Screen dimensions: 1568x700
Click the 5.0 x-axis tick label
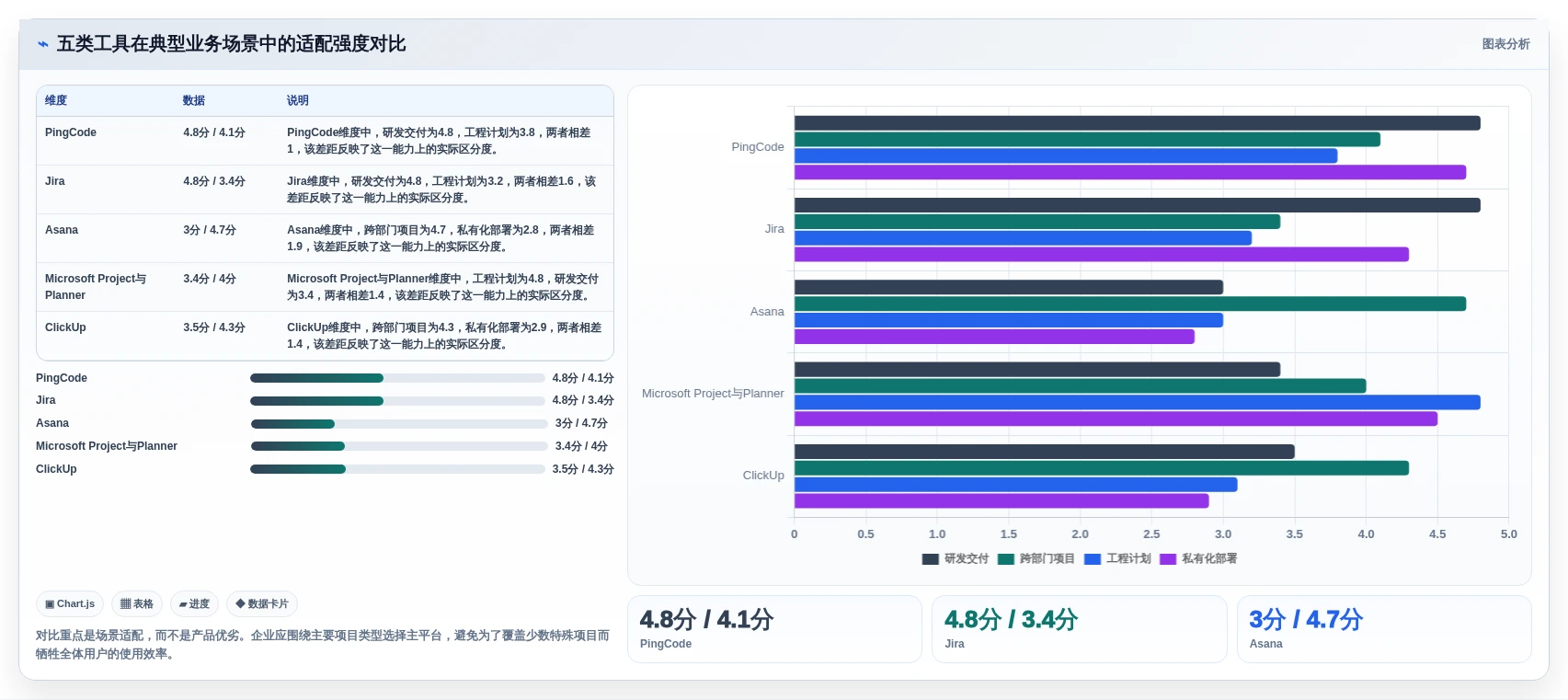(1508, 534)
